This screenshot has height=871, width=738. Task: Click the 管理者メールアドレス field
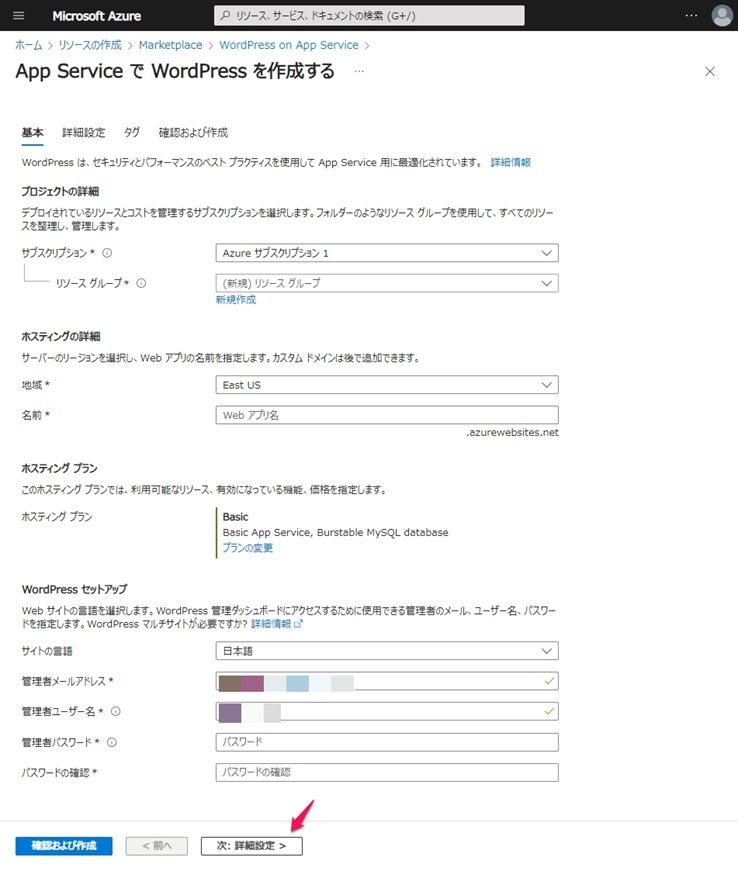[x=387, y=681]
